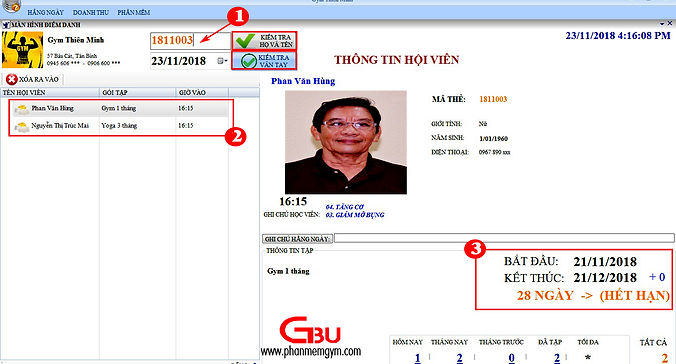Click the ĐÃ TẬP count link
The width and height of the screenshot is (676, 364).
(x=557, y=358)
